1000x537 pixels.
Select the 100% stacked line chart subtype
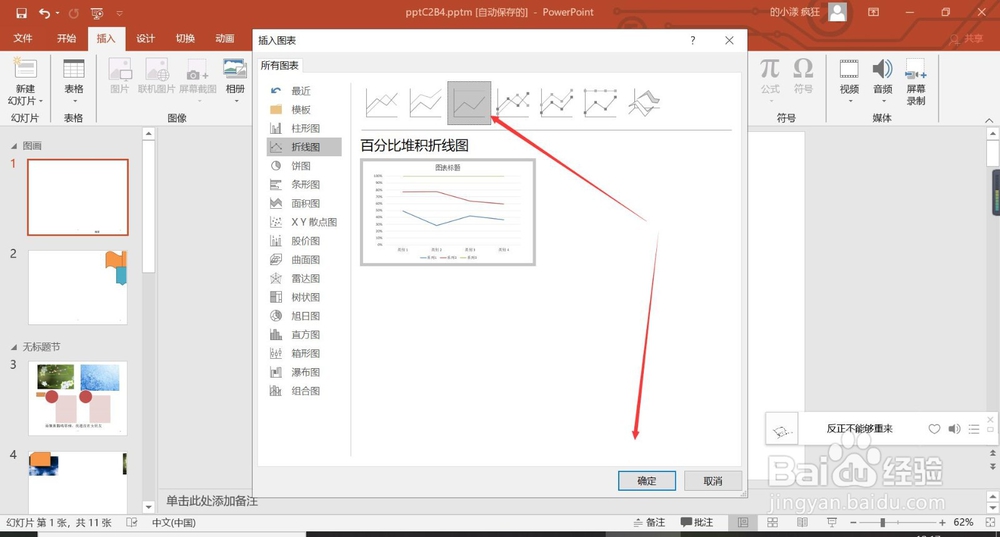tap(469, 103)
